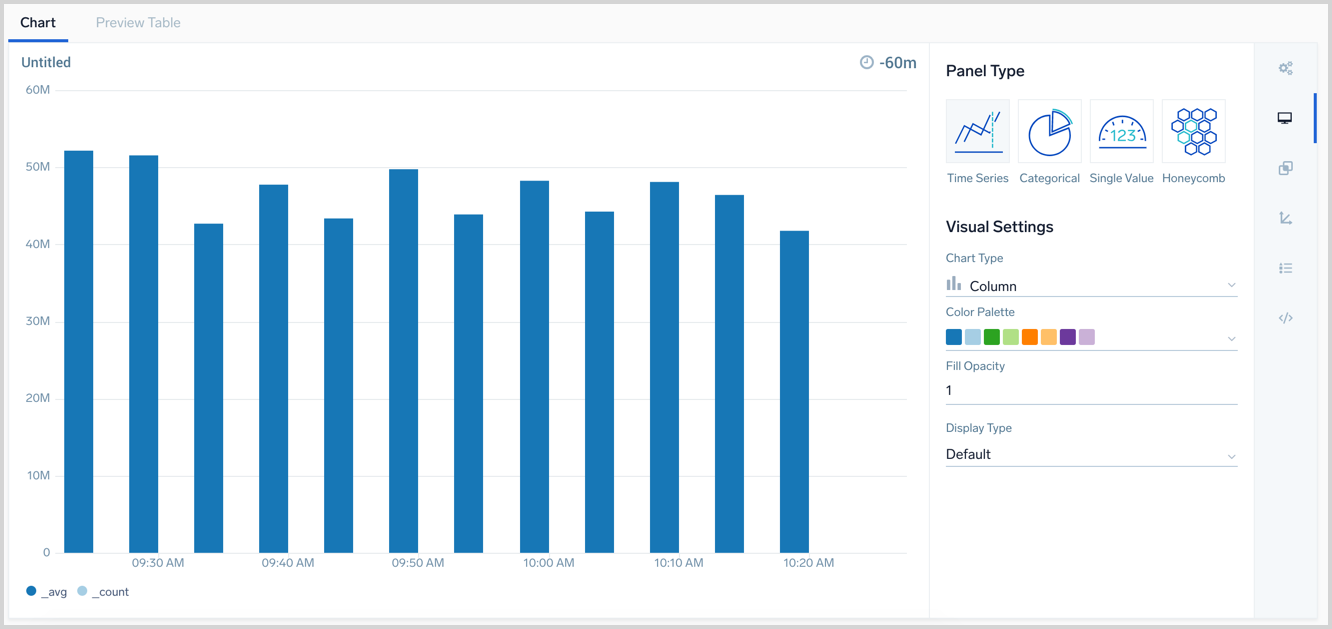This screenshot has height=629, width=1332.
Task: Pick the Honeycomb panel type
Action: pyautogui.click(x=1193, y=132)
